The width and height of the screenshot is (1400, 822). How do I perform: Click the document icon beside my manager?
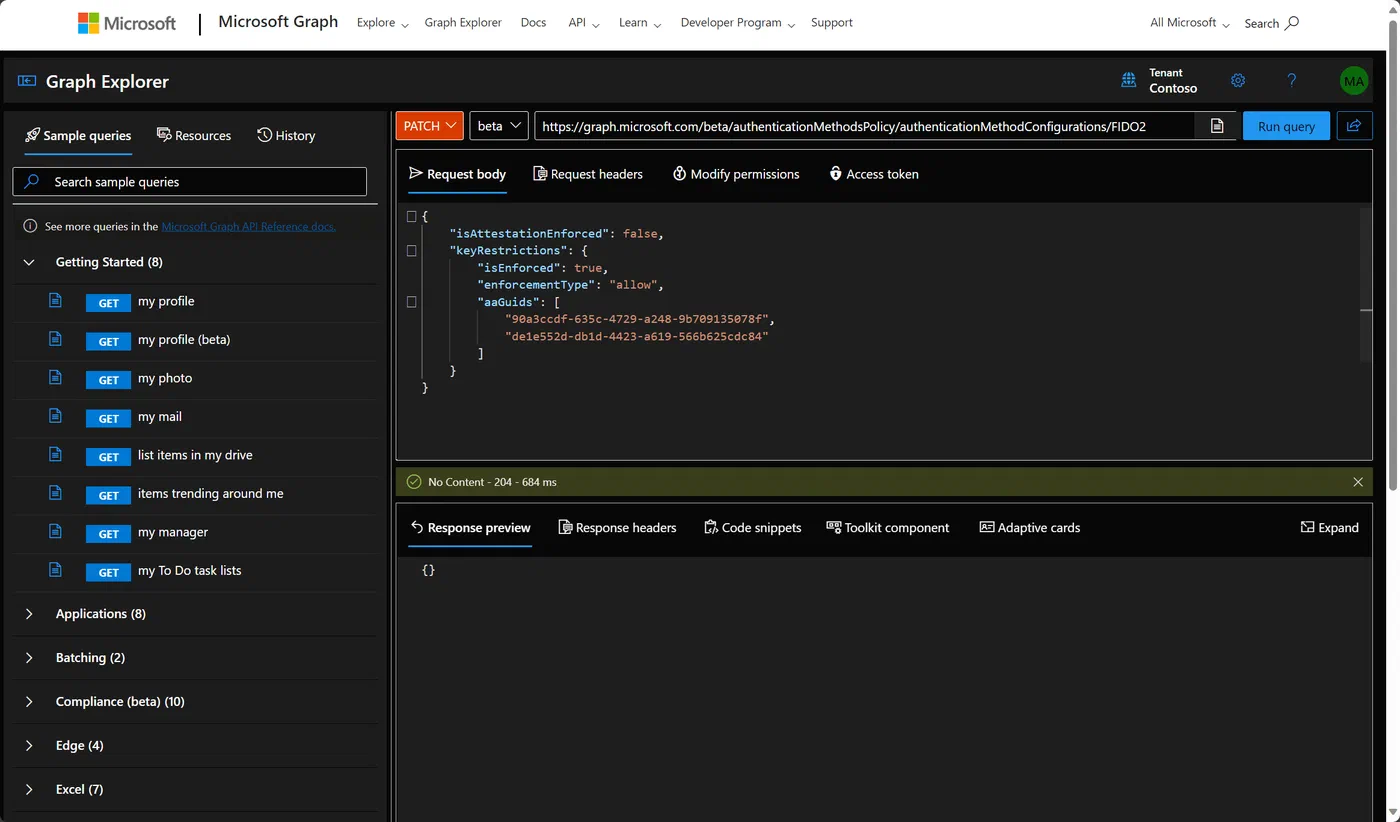click(56, 531)
